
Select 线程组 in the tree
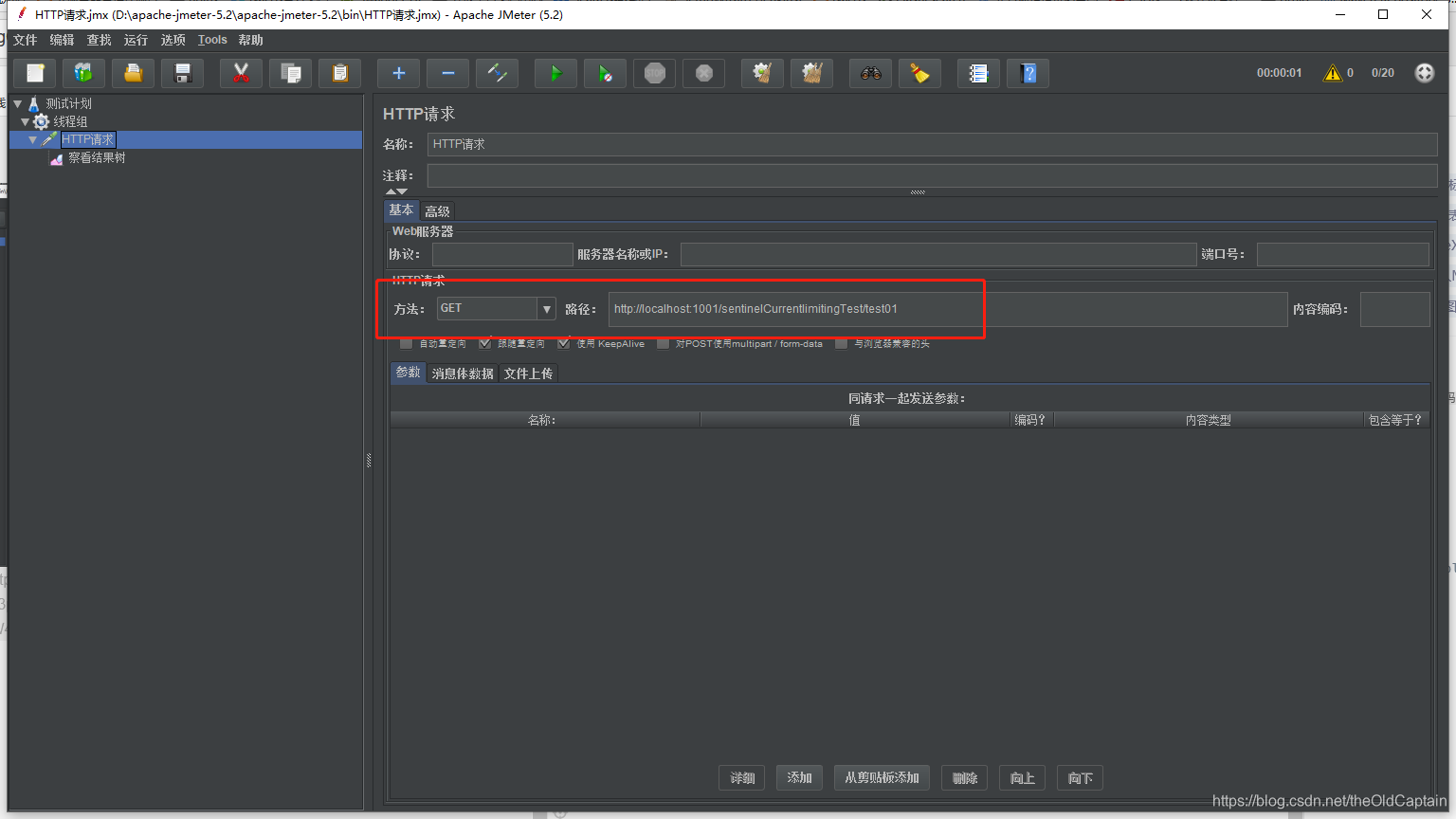pos(70,121)
